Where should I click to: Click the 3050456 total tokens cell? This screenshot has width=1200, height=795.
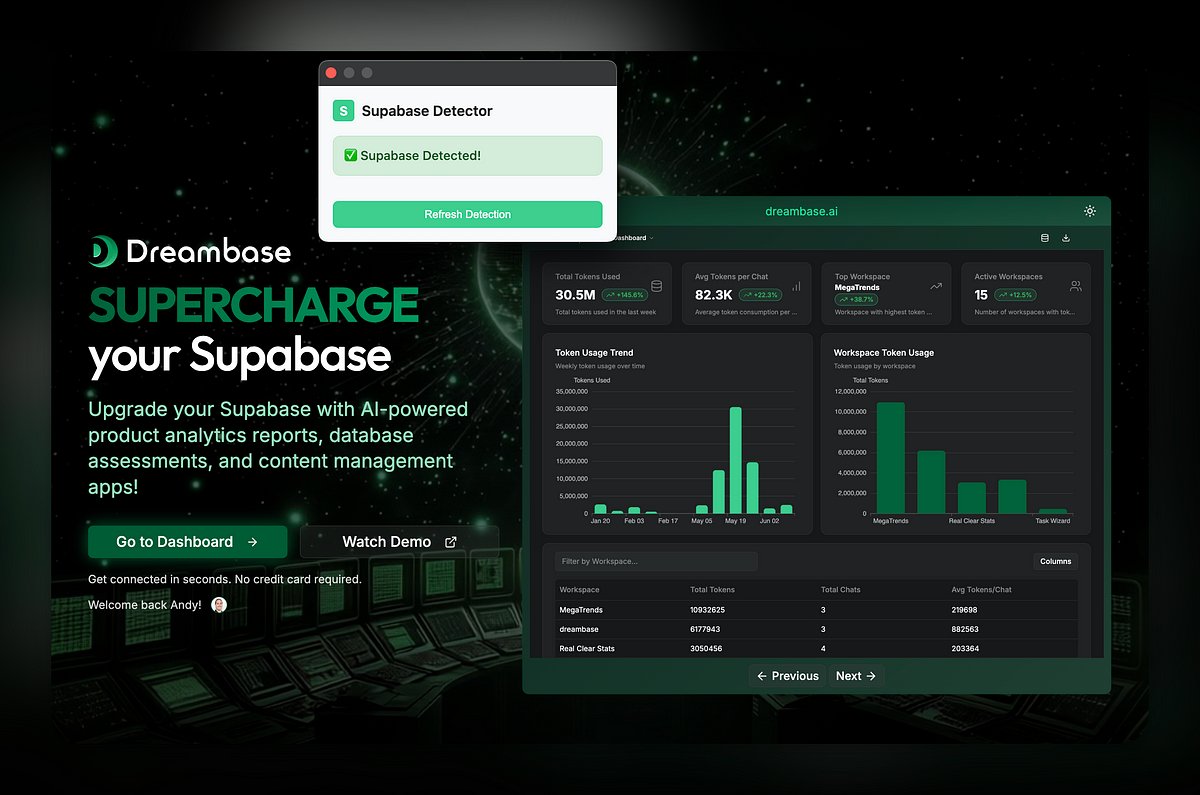707,649
